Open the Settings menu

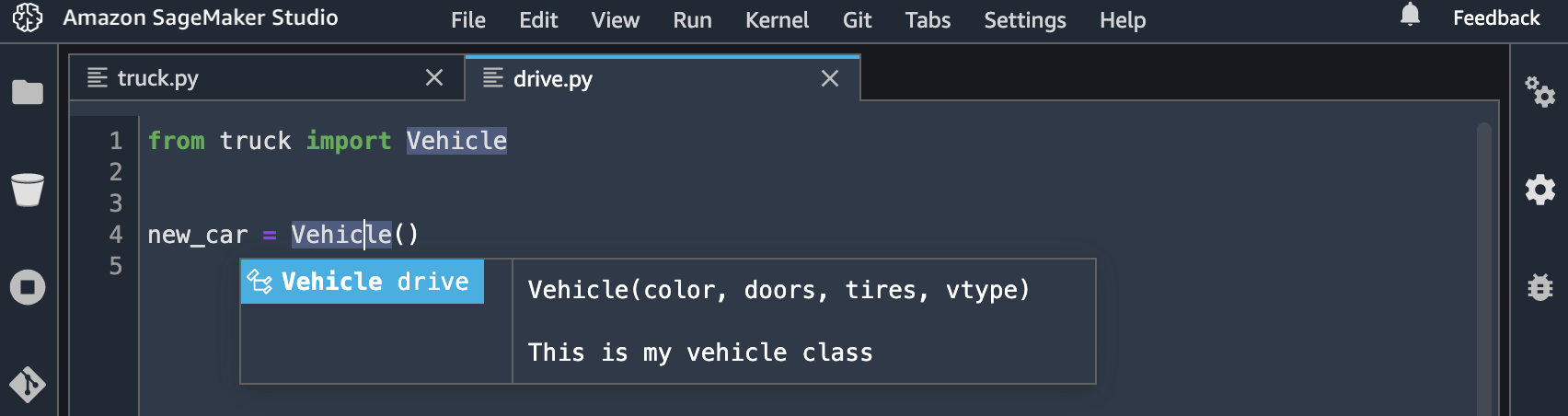pos(1025,20)
